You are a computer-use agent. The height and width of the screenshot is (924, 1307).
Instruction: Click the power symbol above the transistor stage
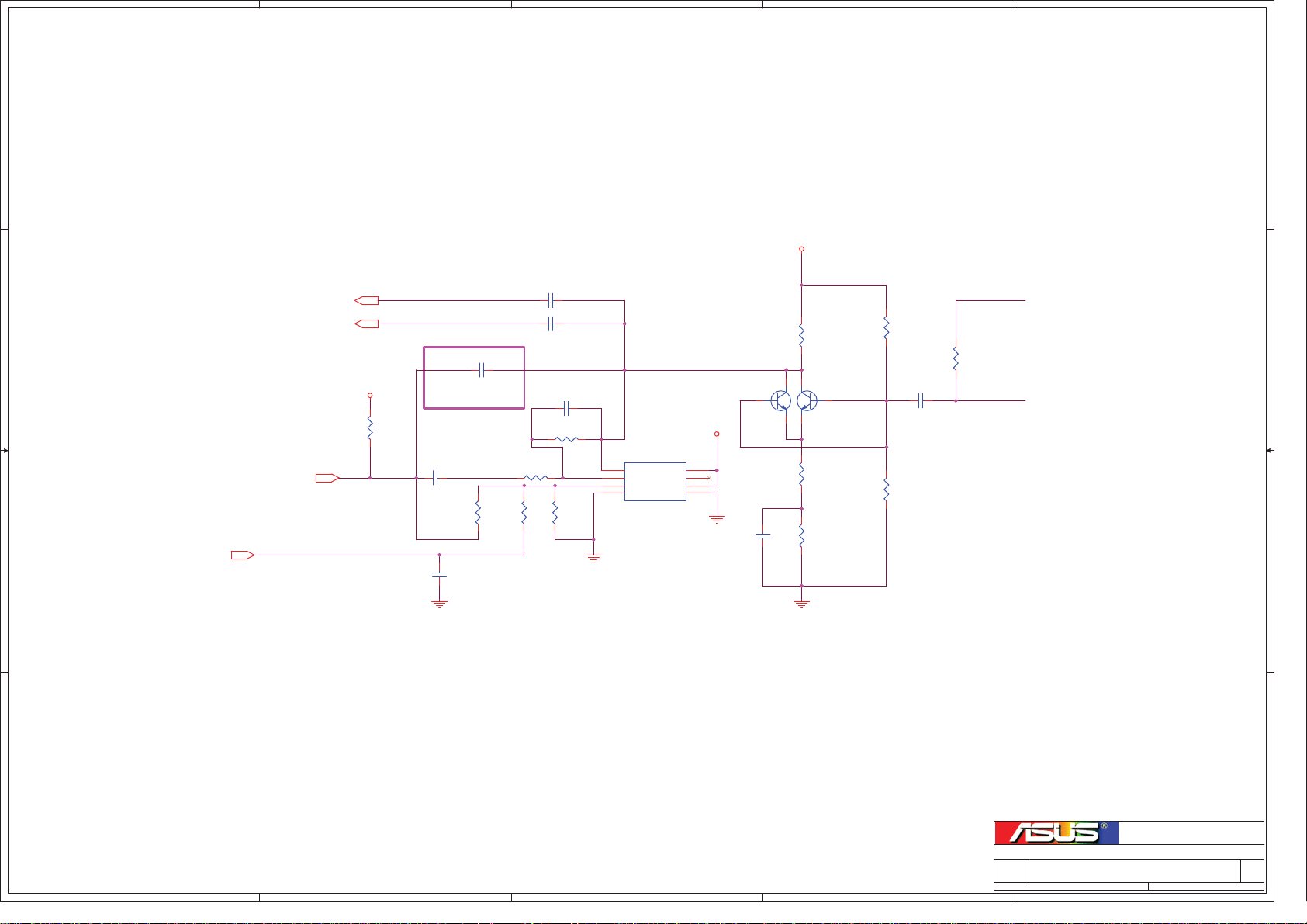801,249
